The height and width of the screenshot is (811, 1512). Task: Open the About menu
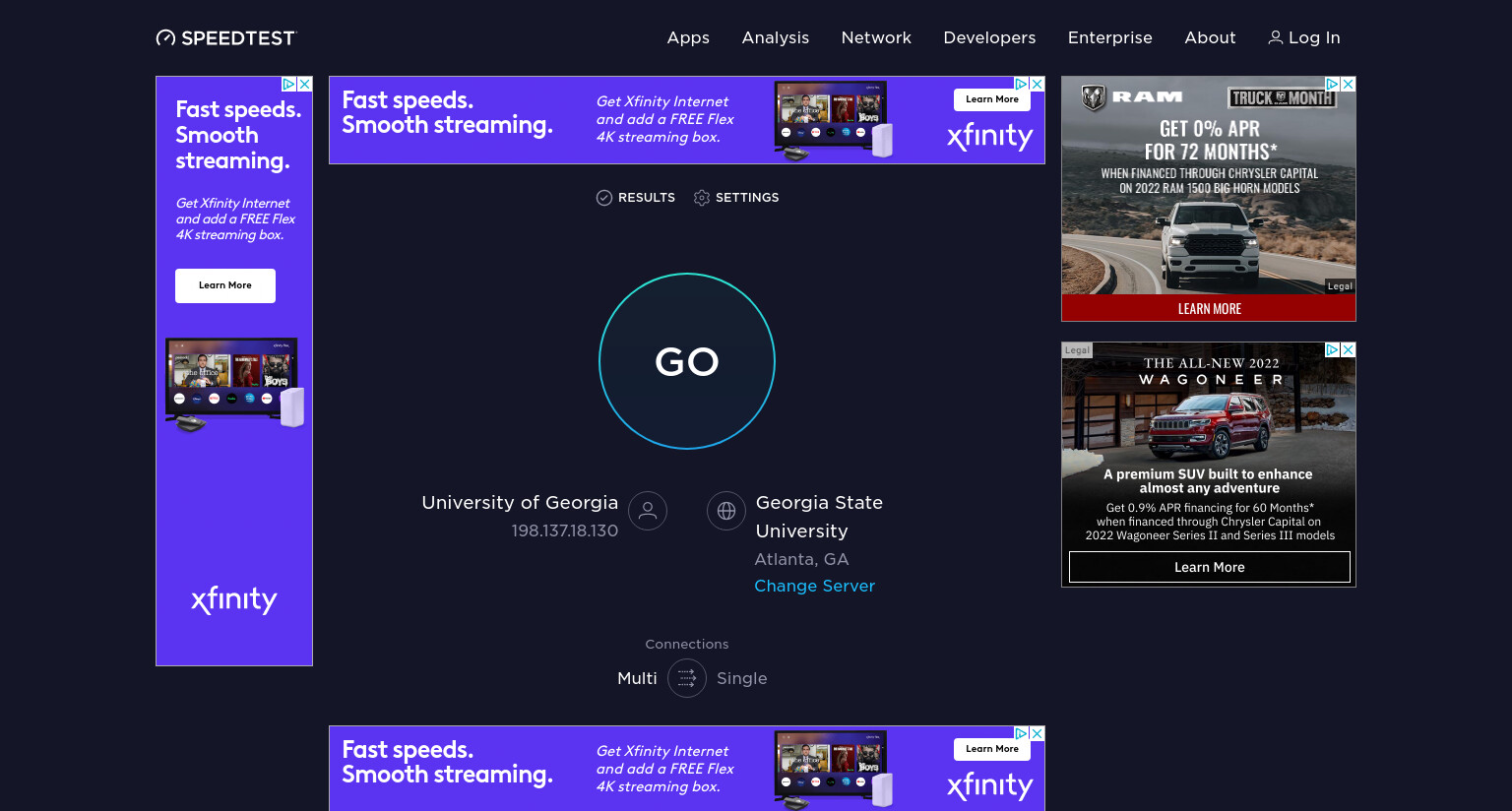point(1210,37)
